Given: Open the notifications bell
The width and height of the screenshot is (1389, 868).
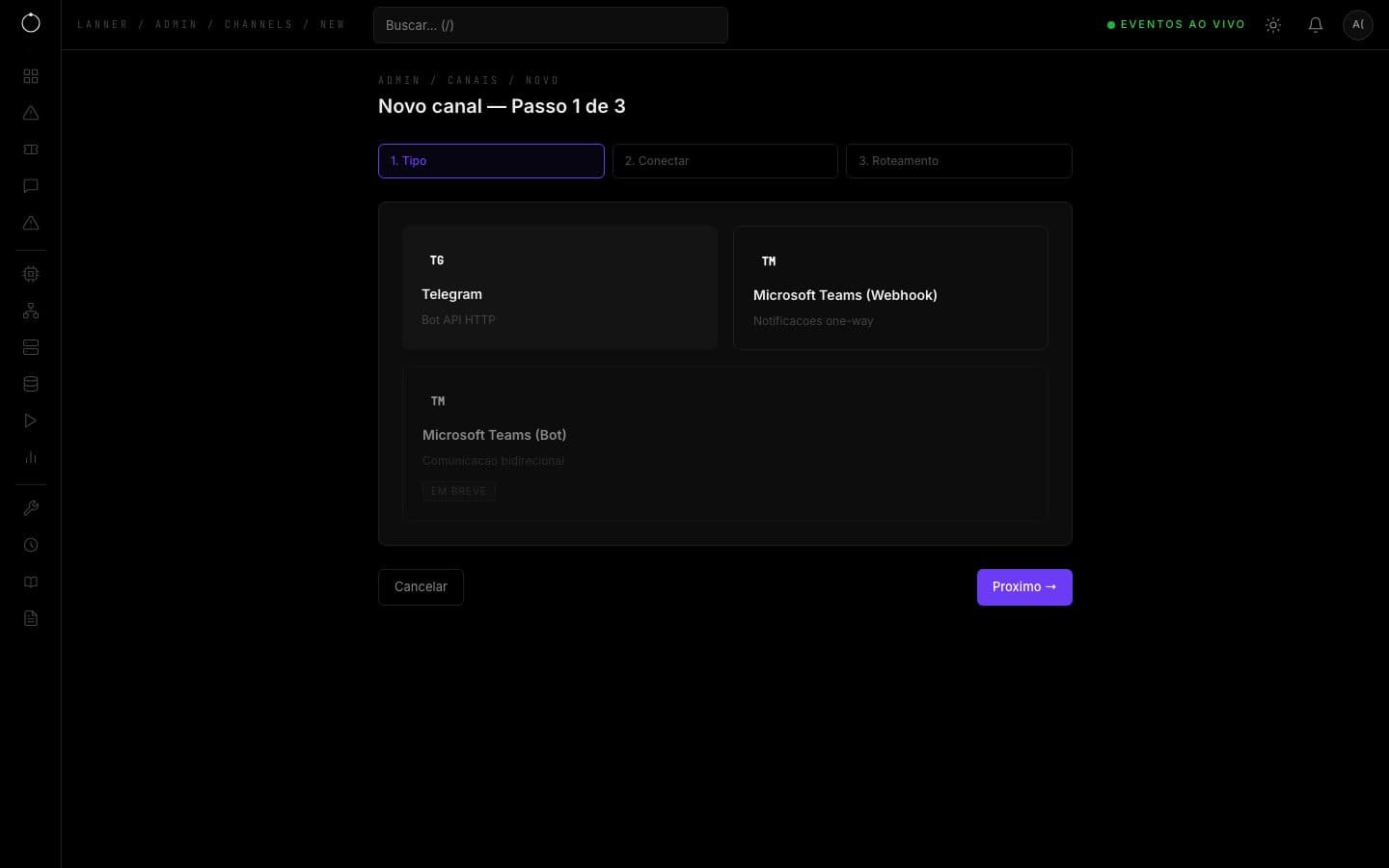Looking at the screenshot, I should click(1316, 25).
